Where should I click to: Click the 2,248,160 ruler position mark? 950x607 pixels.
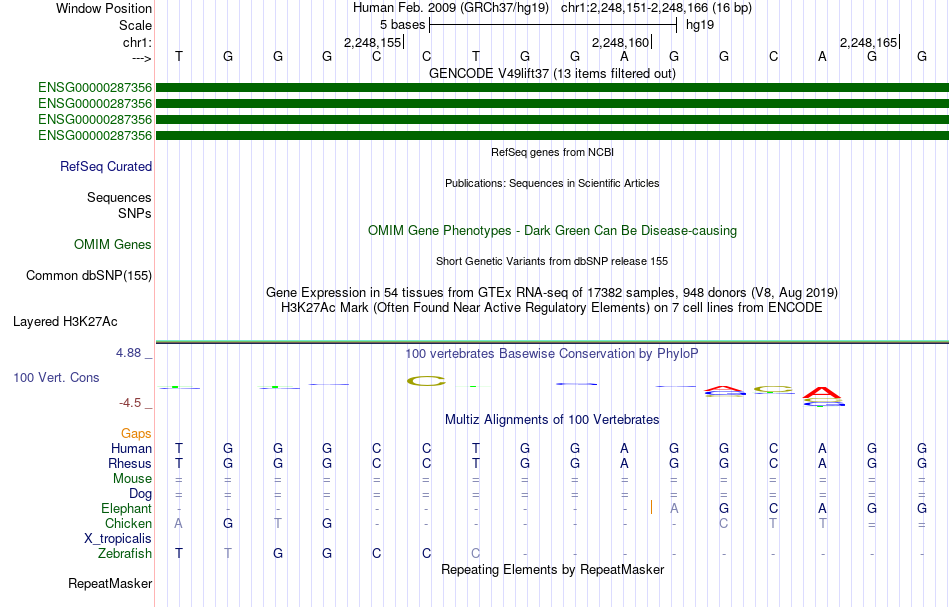coord(621,42)
